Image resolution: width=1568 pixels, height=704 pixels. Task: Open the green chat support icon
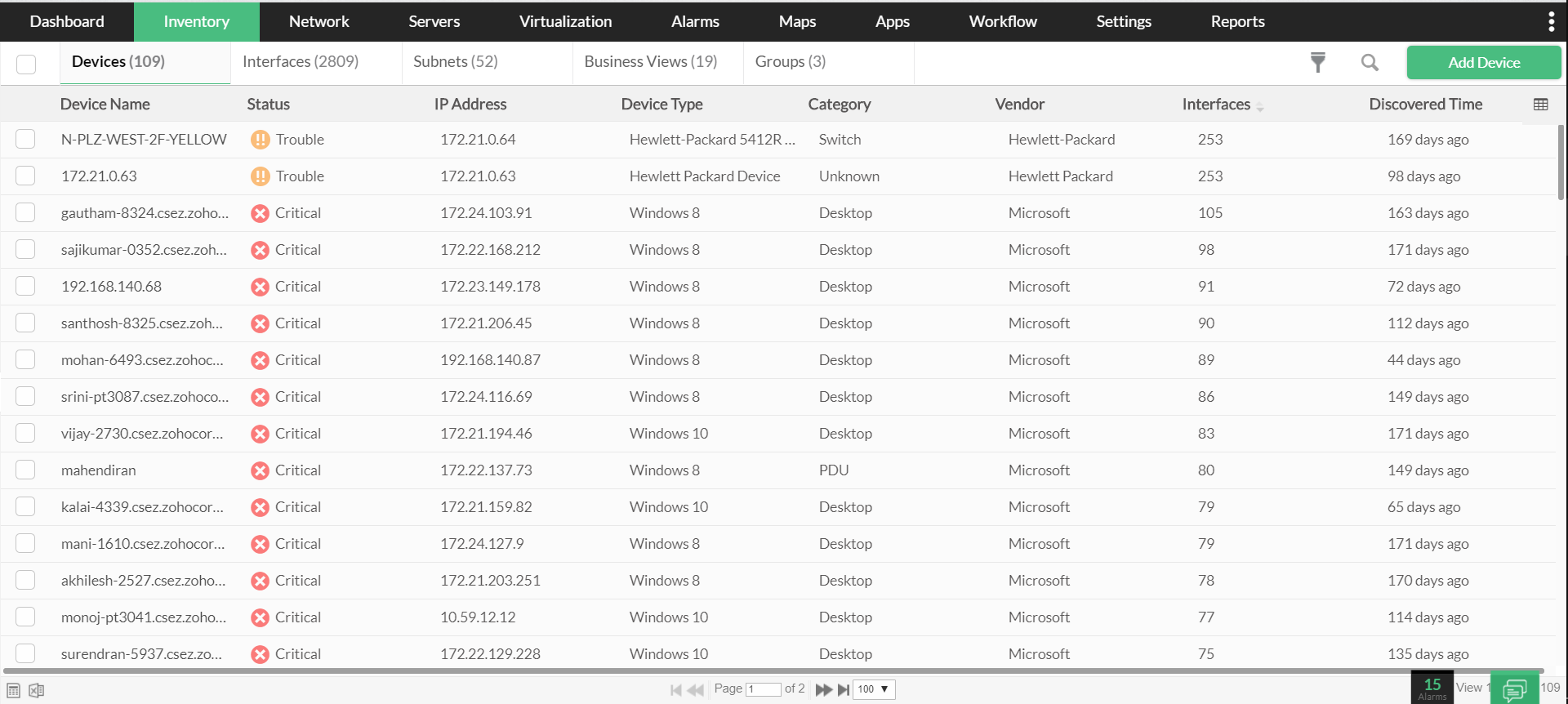coord(1514,689)
